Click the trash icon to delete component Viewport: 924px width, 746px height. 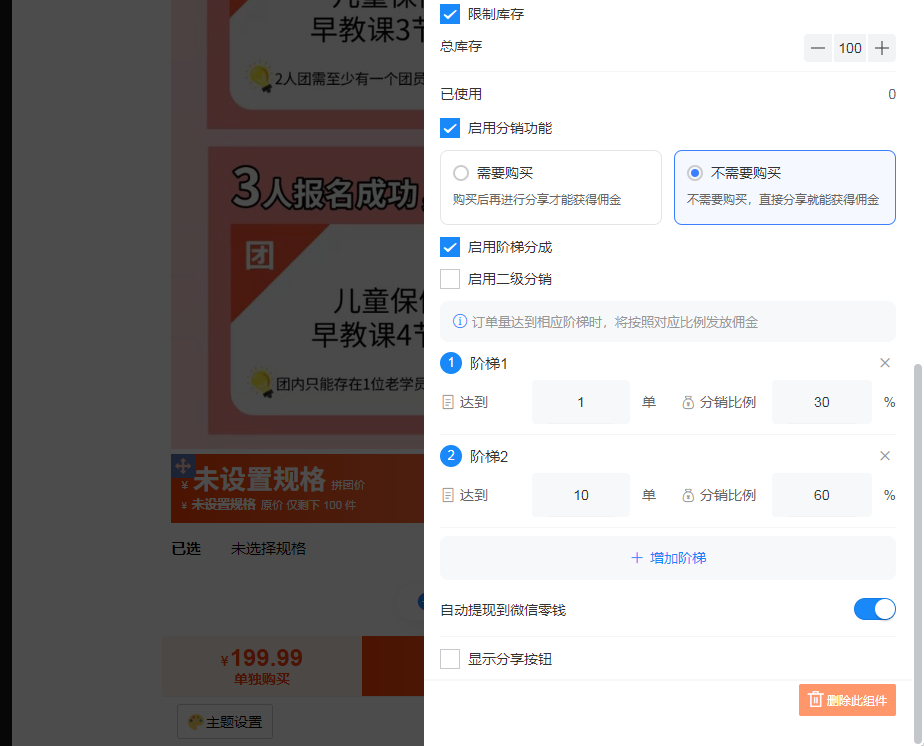tap(815, 700)
